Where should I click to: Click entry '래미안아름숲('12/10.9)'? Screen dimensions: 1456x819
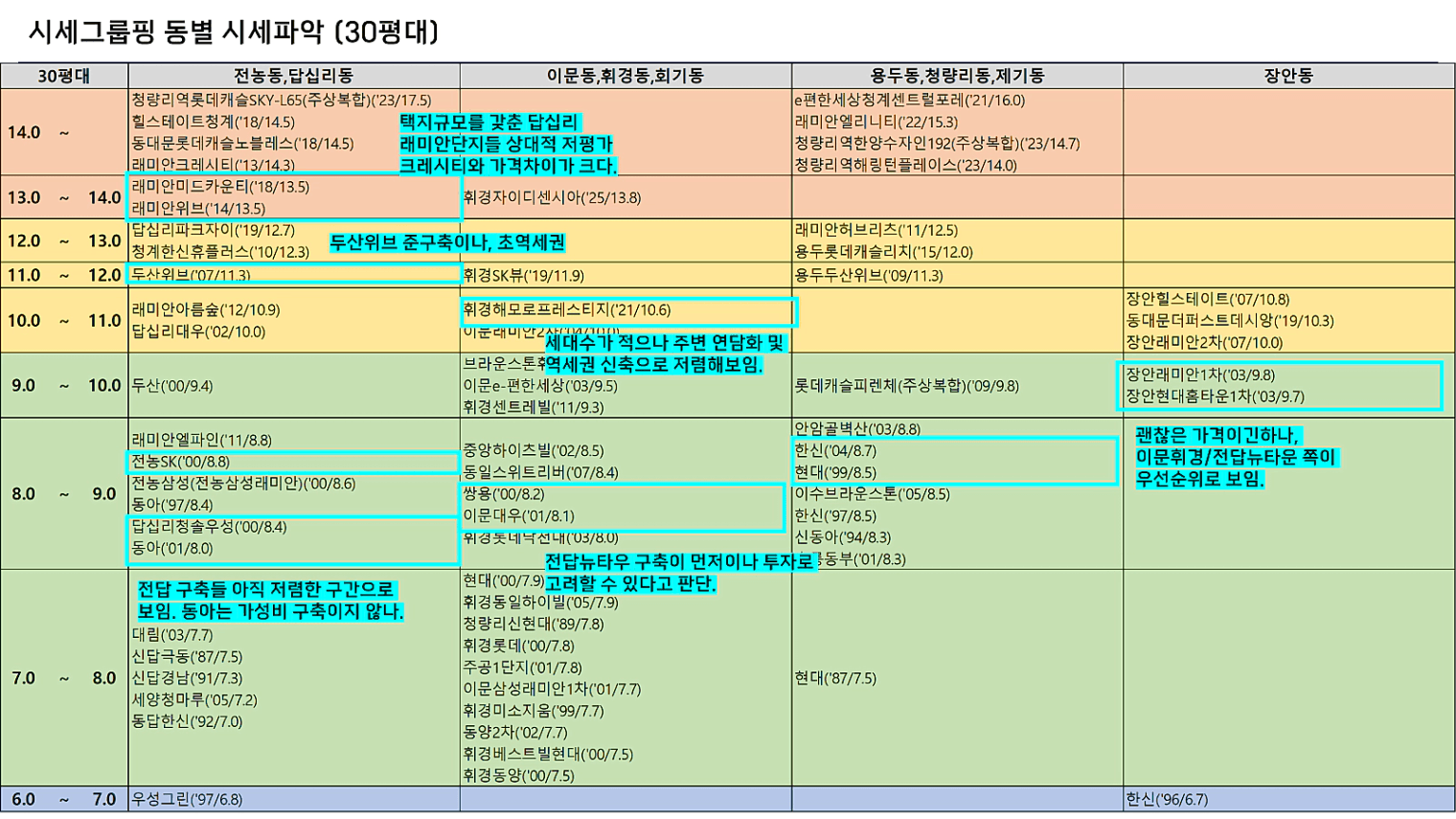coord(206,309)
